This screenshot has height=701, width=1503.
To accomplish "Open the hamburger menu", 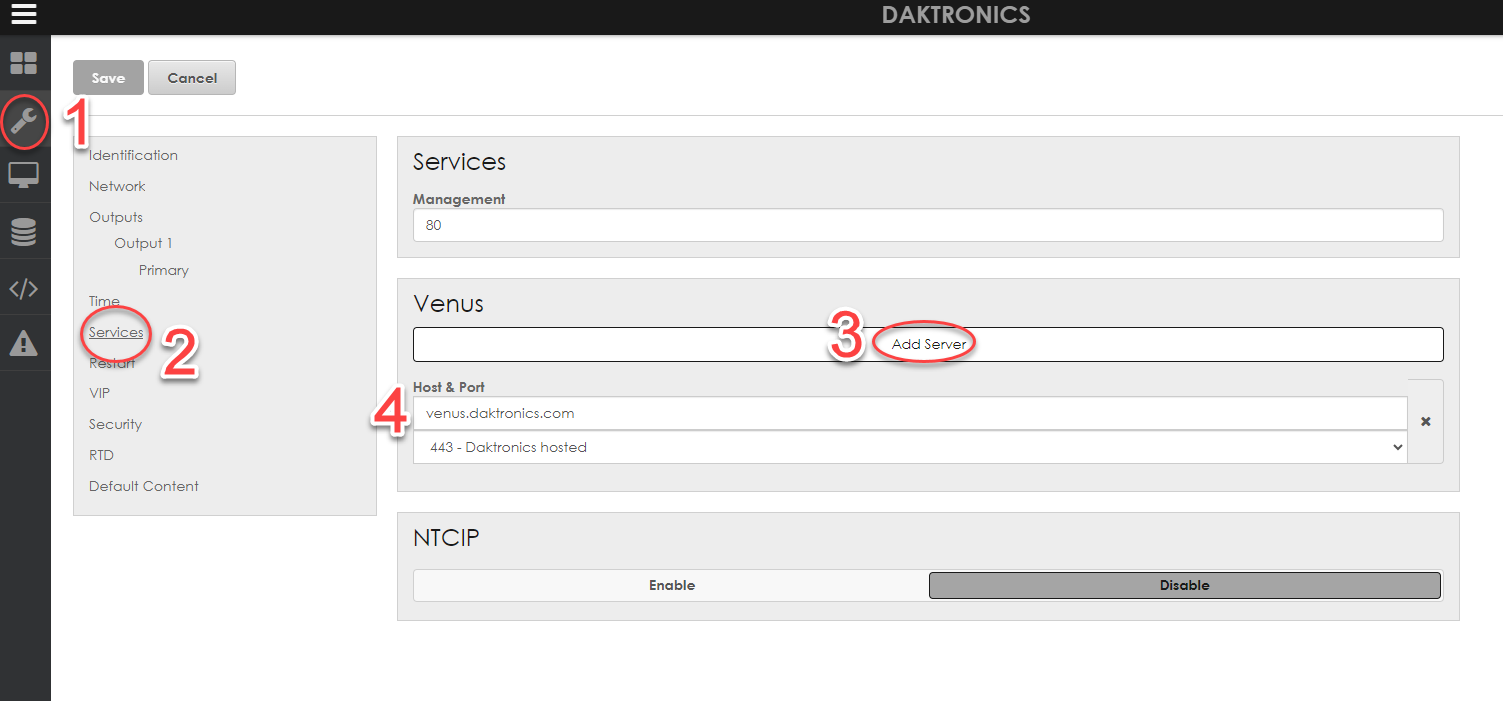I will tap(23, 15).
